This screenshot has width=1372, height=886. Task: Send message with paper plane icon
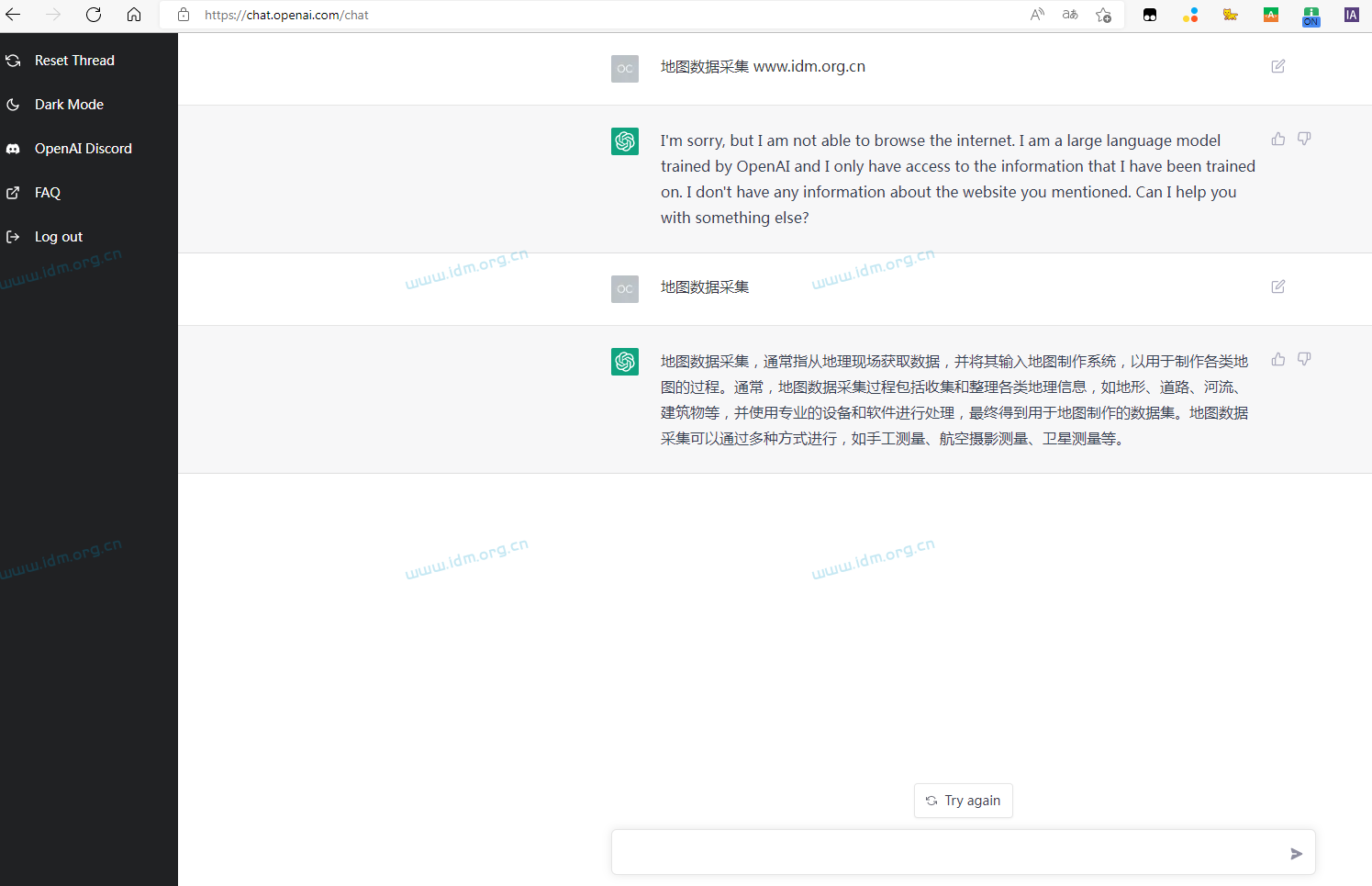click(1296, 854)
